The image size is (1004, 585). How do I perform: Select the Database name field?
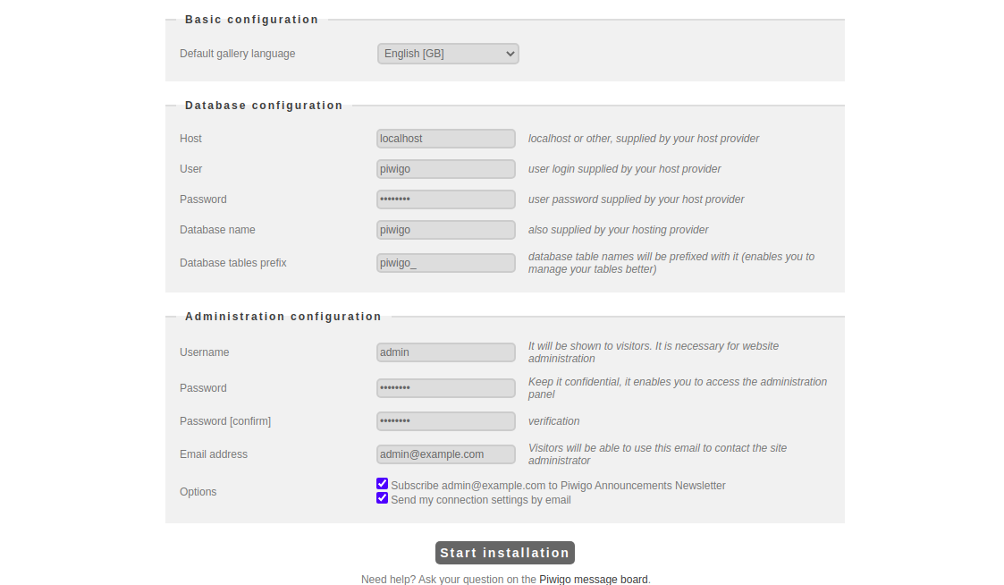446,230
